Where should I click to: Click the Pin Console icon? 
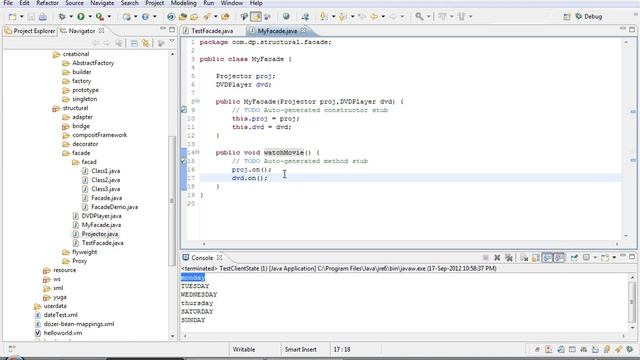[x=574, y=258]
